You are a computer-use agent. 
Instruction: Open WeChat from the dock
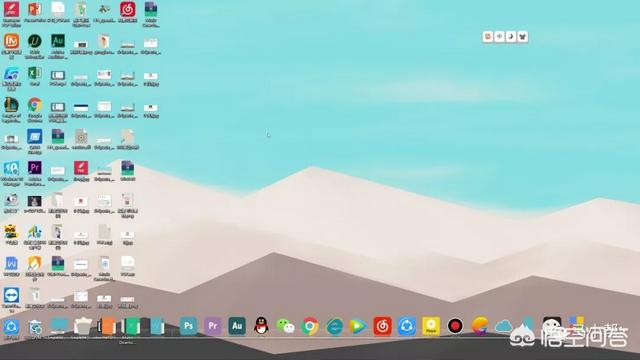(285, 326)
